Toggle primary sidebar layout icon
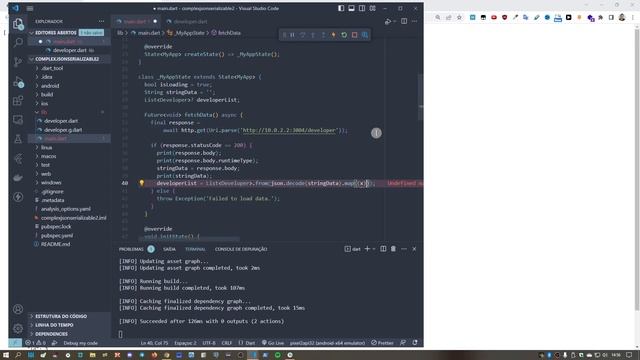This screenshot has width=640, height=360. coord(341,8)
